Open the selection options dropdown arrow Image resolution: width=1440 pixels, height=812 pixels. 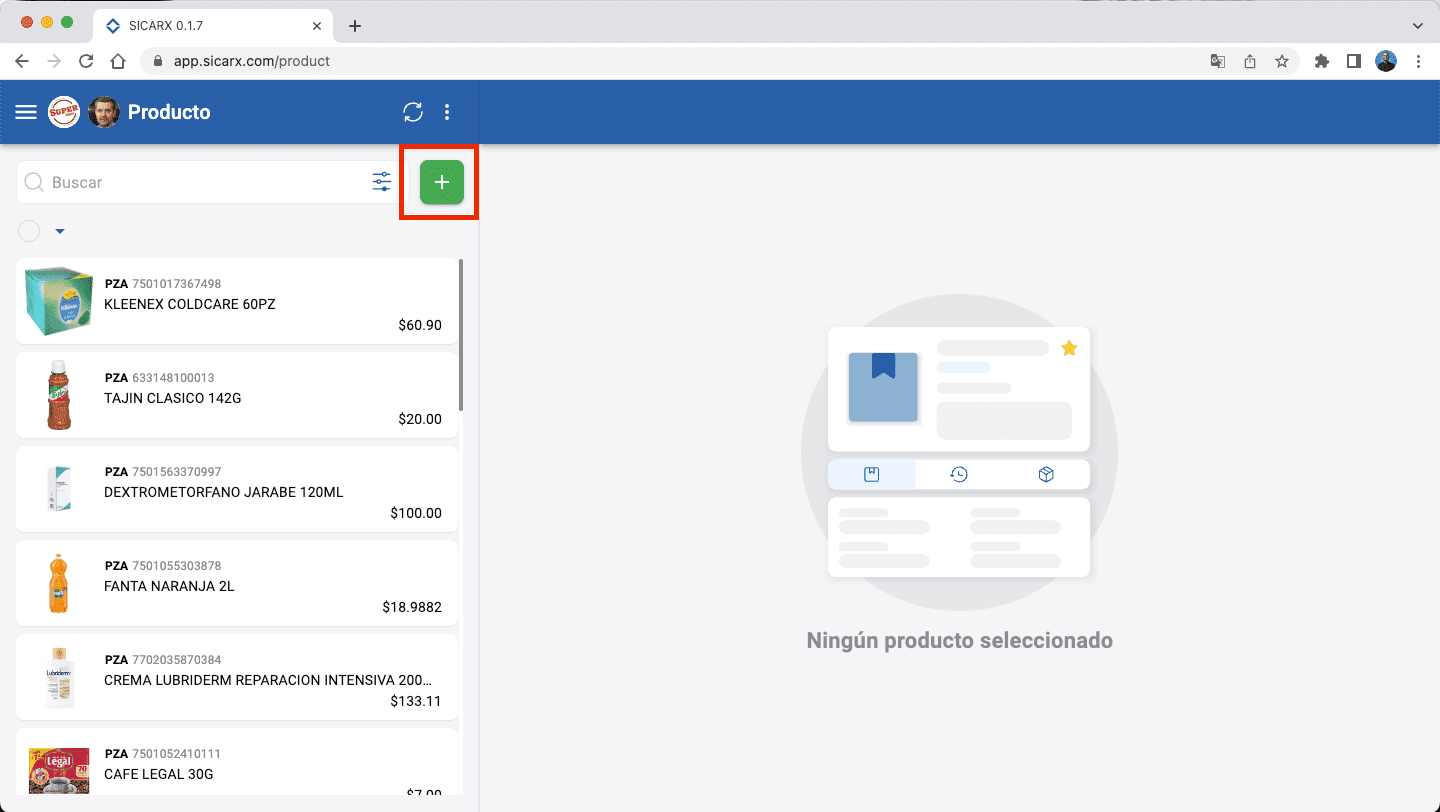[59, 231]
